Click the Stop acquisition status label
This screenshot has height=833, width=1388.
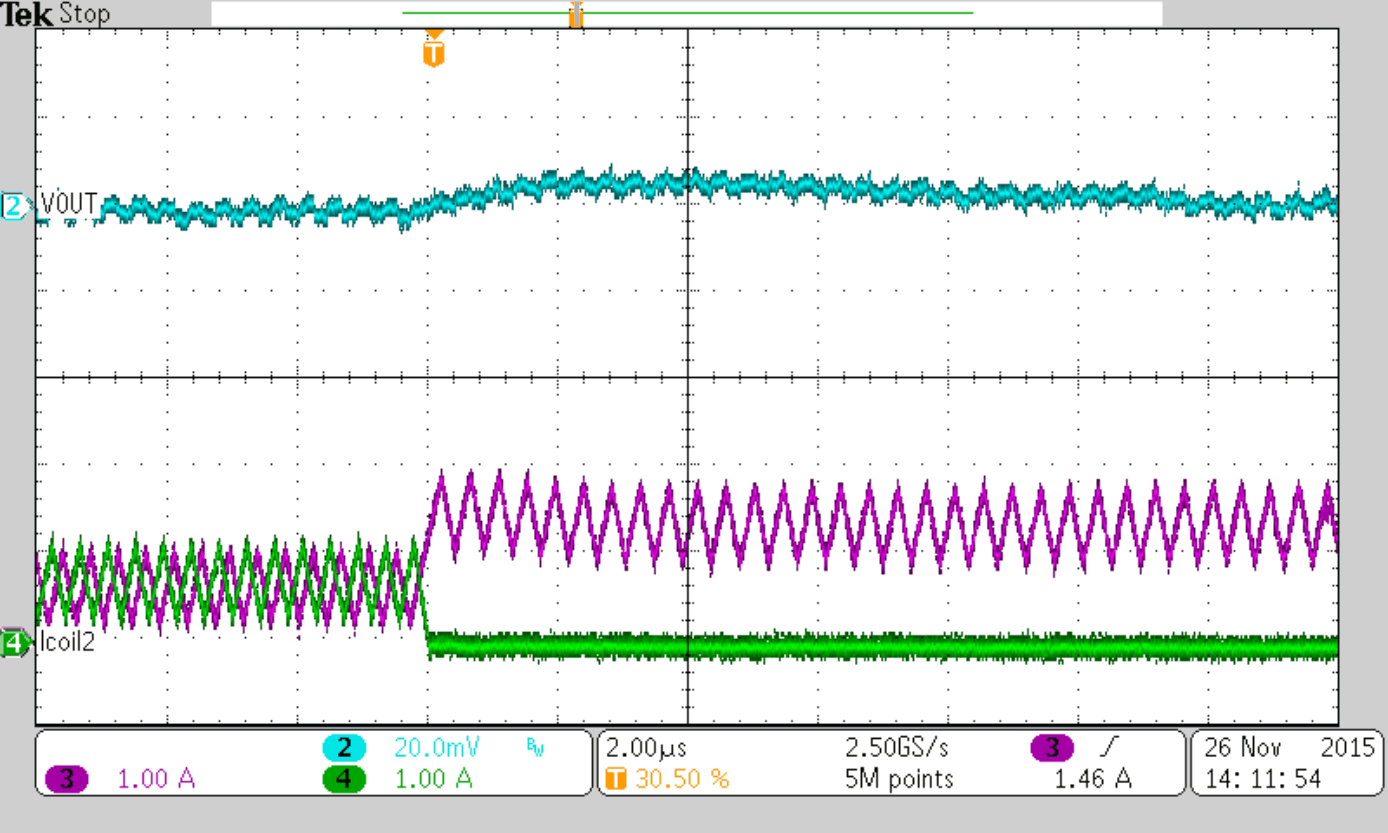[x=85, y=15]
